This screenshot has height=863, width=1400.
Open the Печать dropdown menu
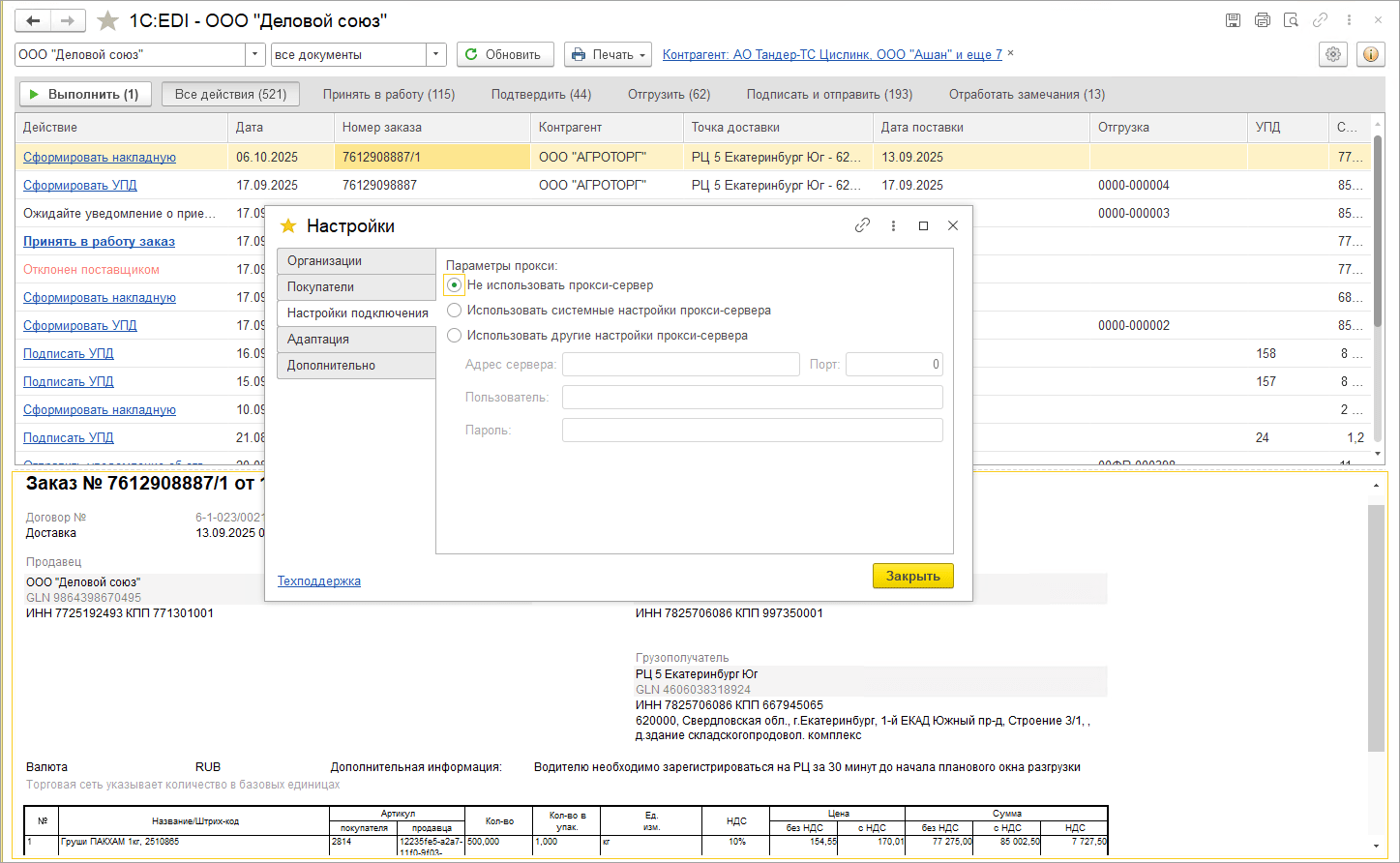coord(608,55)
